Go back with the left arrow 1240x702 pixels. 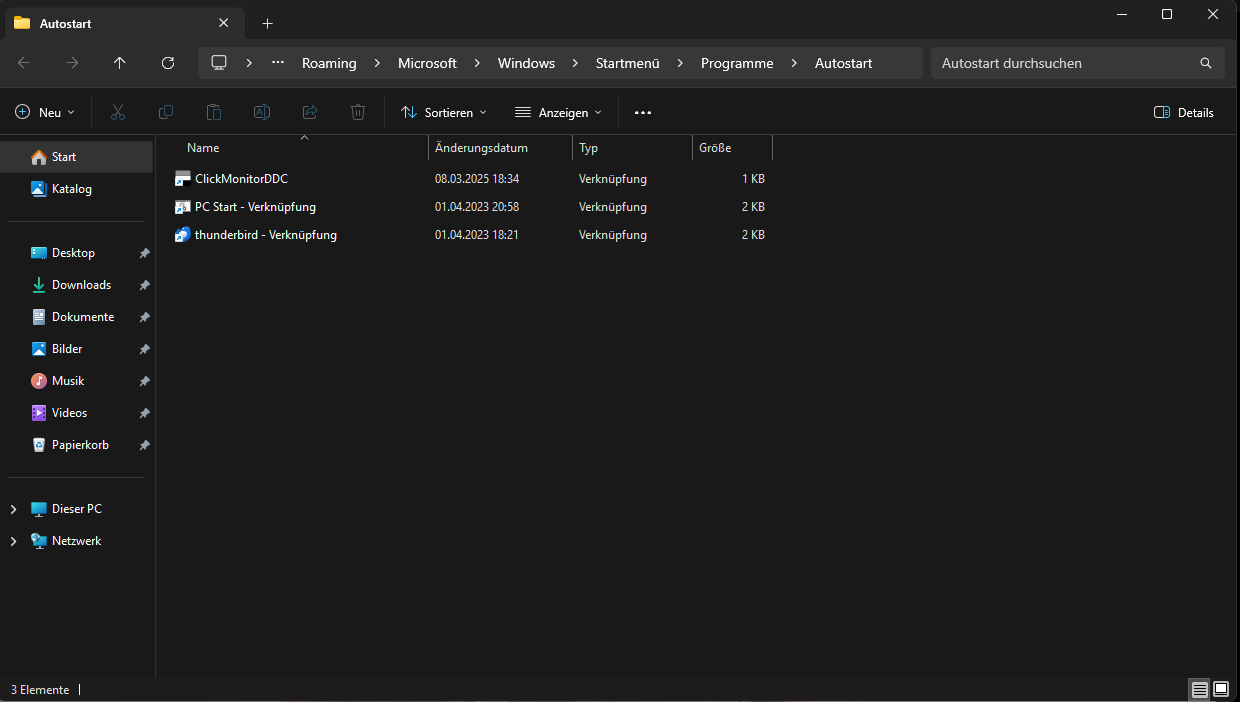[24, 63]
